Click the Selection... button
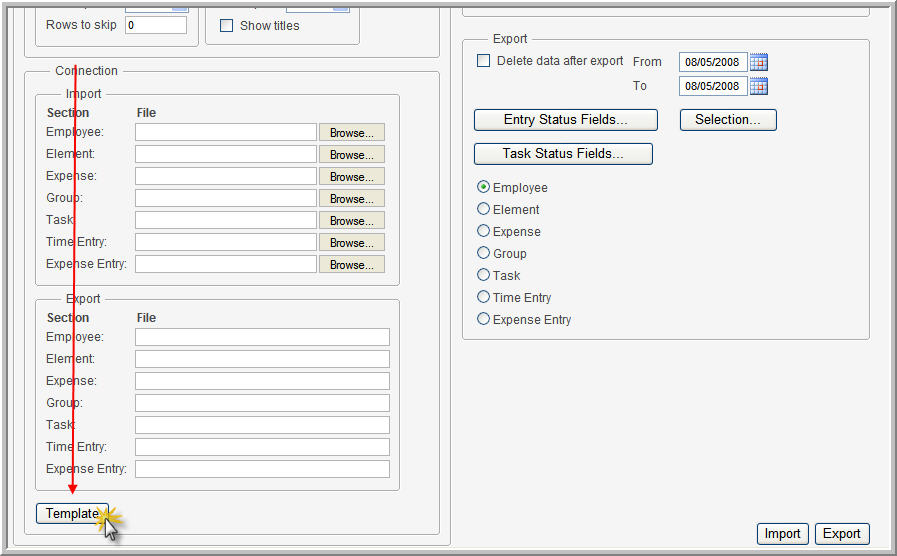The height and width of the screenshot is (556, 897). (x=728, y=120)
